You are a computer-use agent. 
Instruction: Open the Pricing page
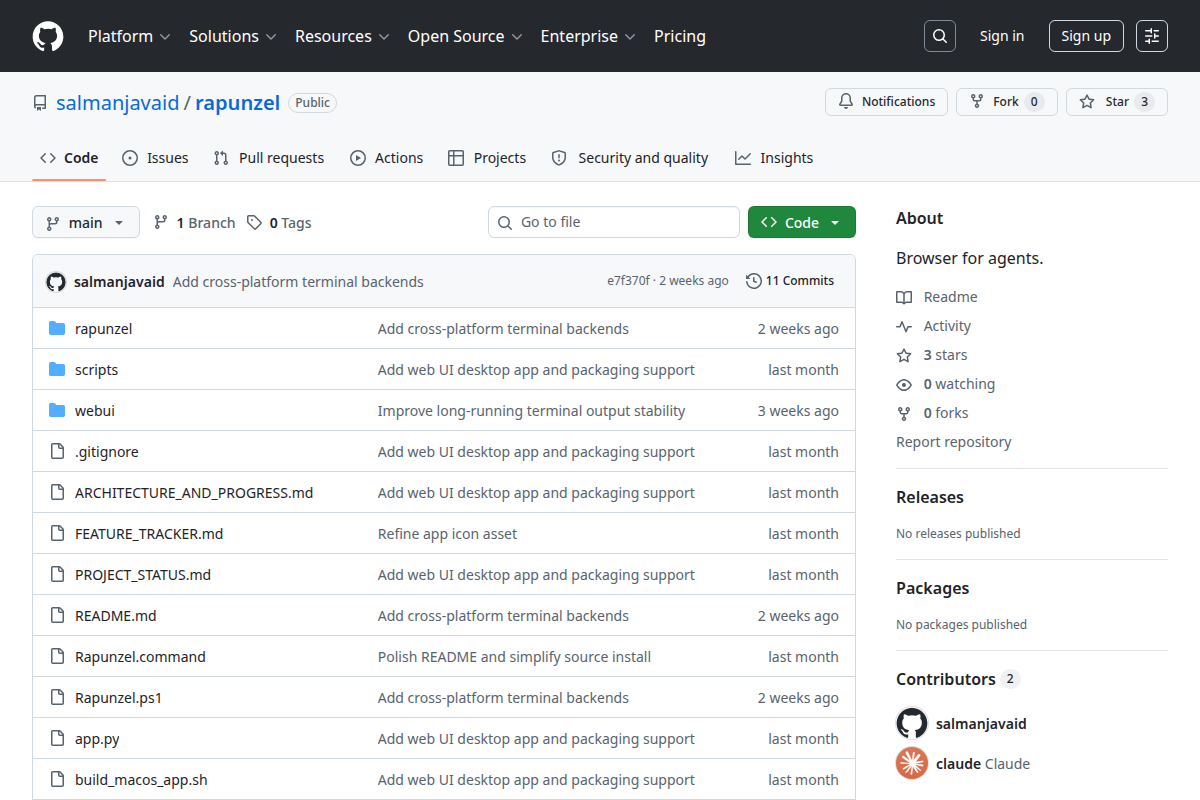(680, 36)
